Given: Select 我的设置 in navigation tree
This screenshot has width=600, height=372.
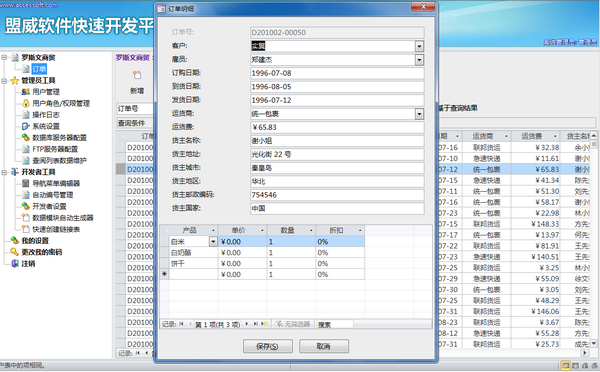Looking at the screenshot, I should point(35,241).
